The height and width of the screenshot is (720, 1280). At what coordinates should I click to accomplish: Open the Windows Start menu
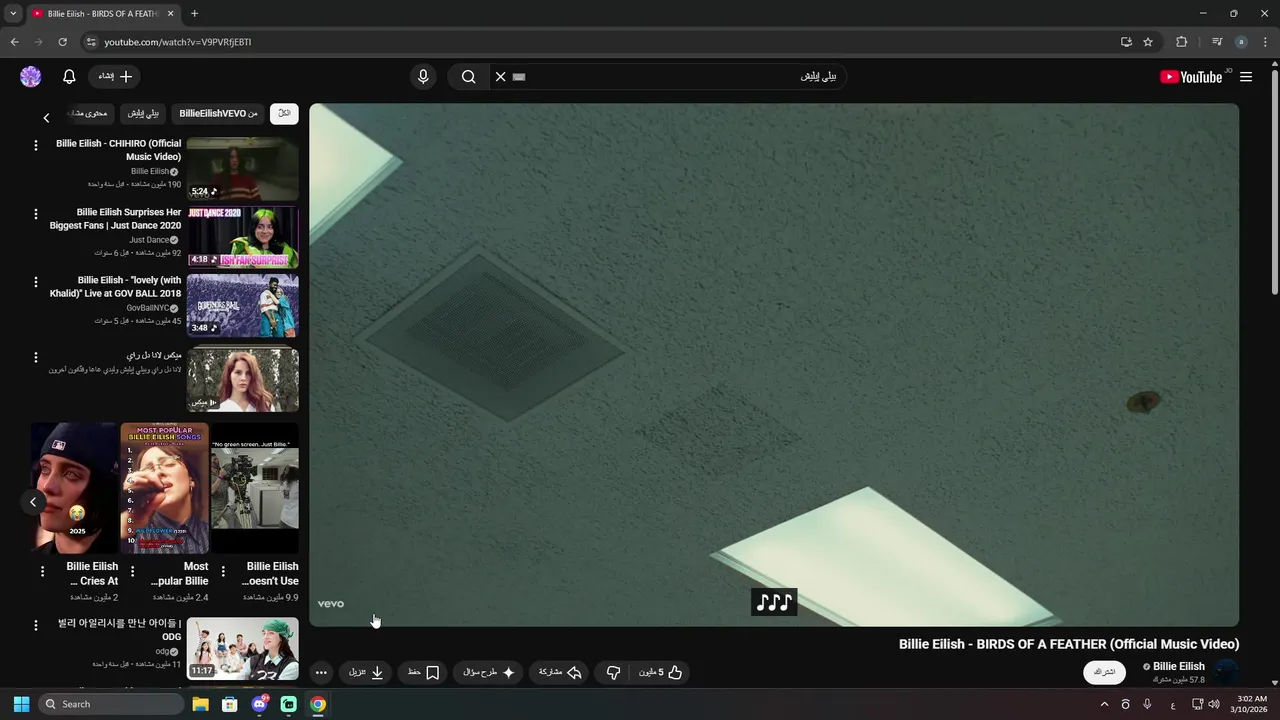21,704
